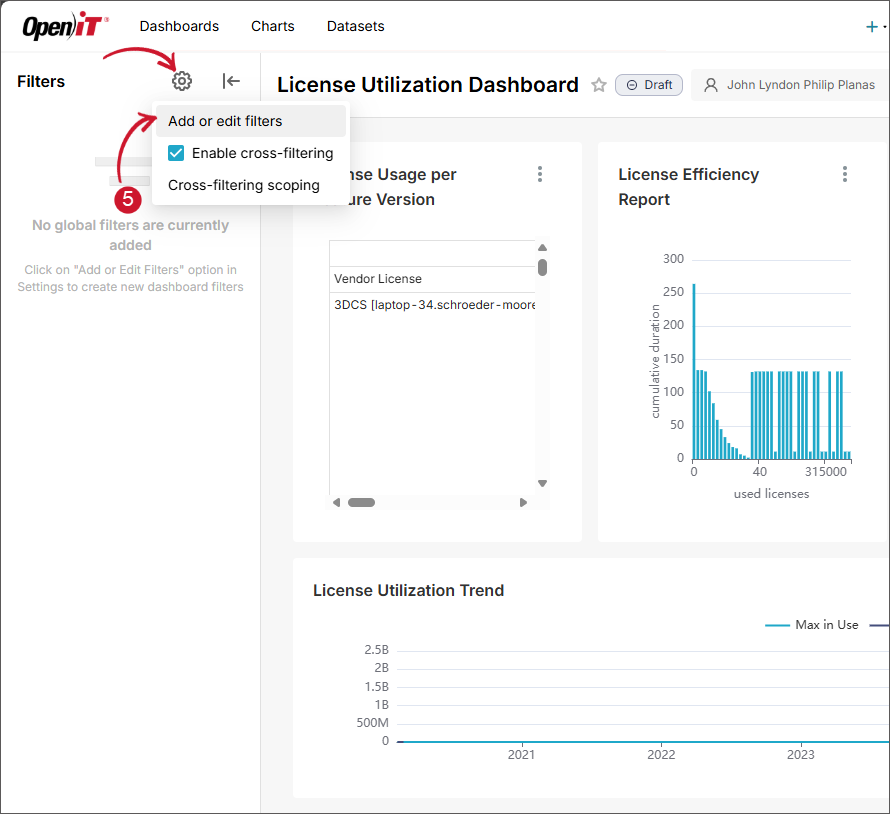
Task: Open the Charts navigation item
Action: [273, 26]
